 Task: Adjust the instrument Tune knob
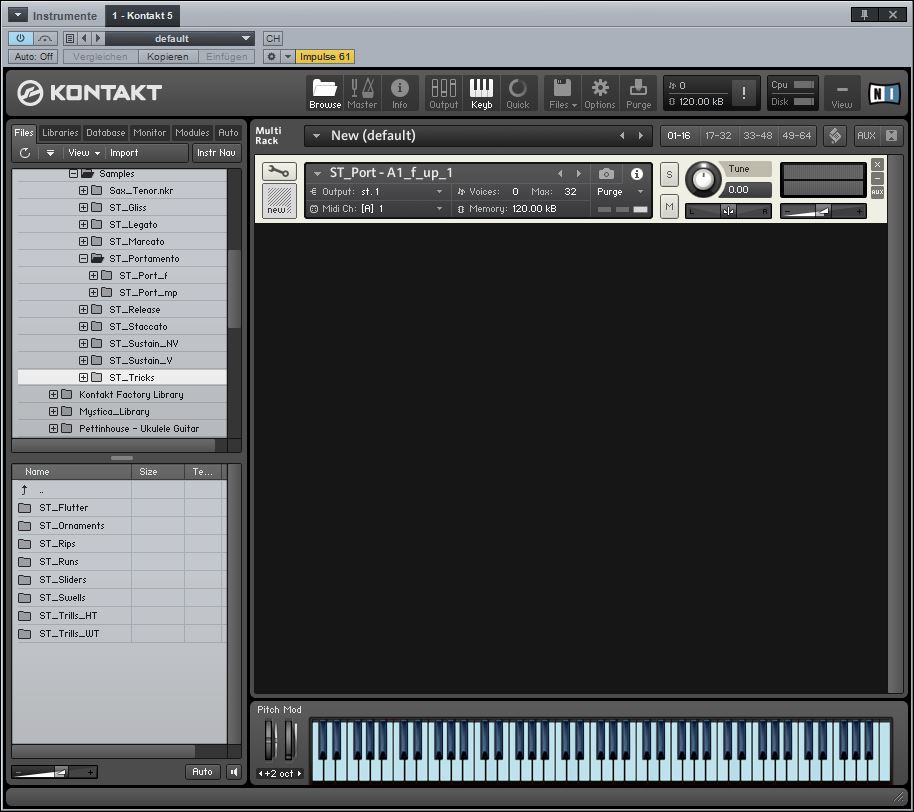[x=703, y=179]
